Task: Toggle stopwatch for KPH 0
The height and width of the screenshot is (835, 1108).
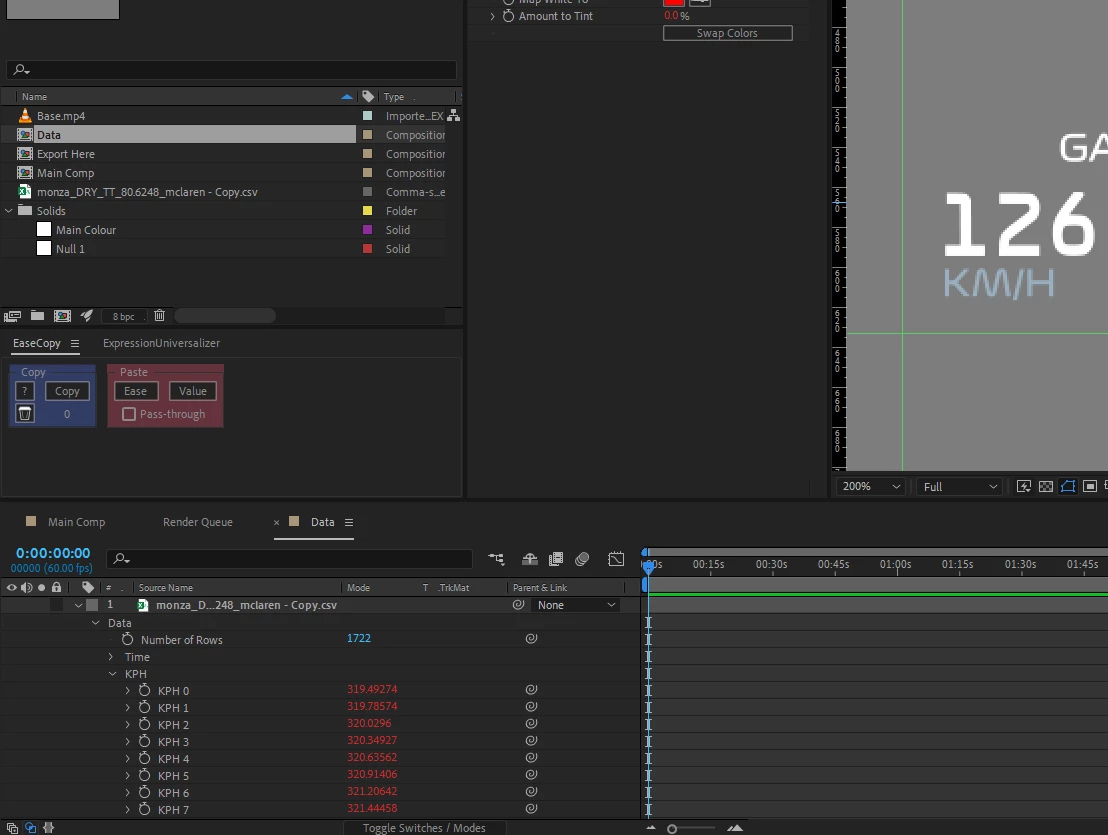Action: (x=144, y=690)
